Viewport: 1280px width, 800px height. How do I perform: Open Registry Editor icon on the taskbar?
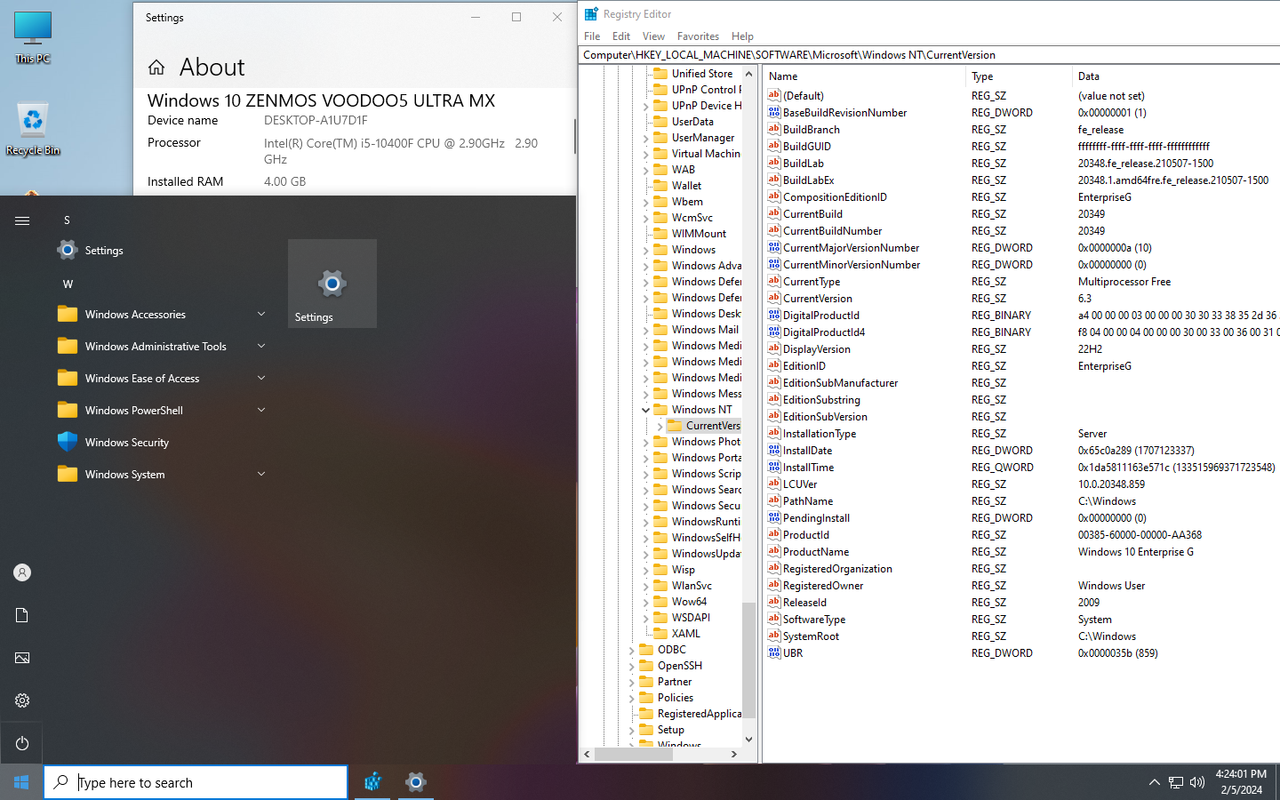(x=373, y=782)
